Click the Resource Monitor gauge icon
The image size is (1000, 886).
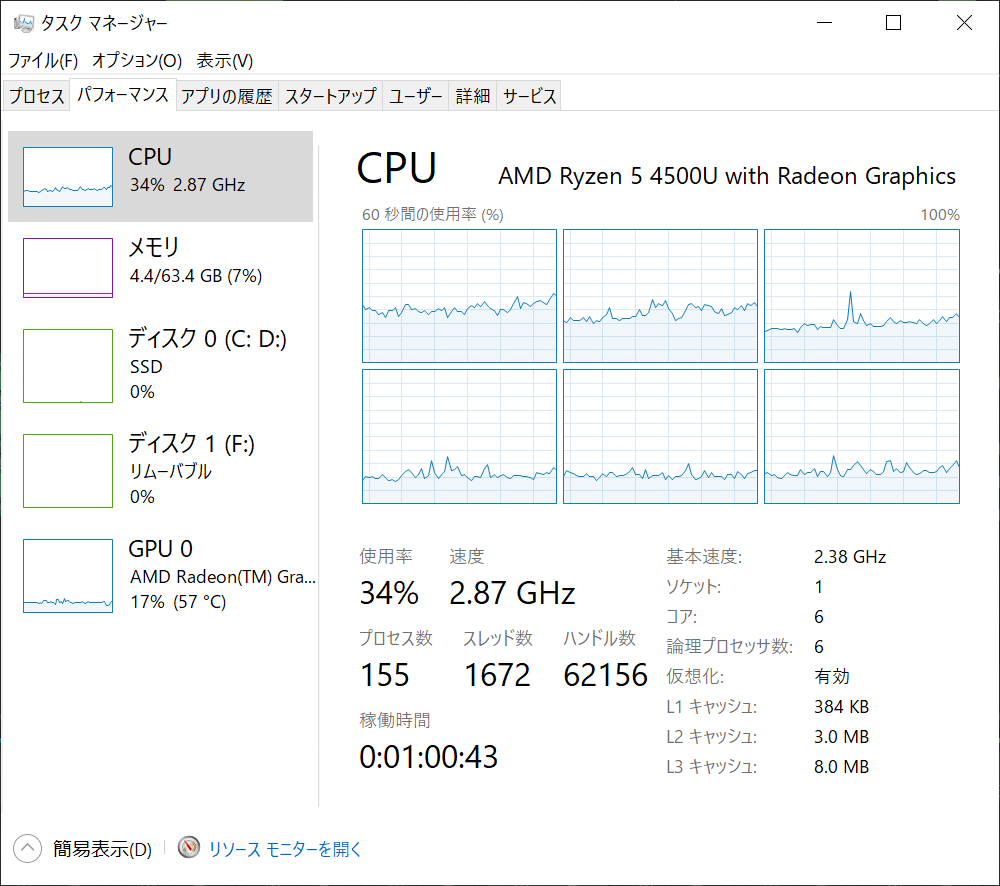[188, 848]
